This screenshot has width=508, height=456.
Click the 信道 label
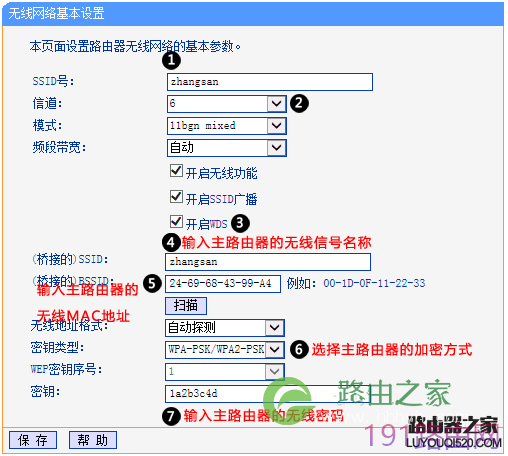pyautogui.click(x=47, y=103)
